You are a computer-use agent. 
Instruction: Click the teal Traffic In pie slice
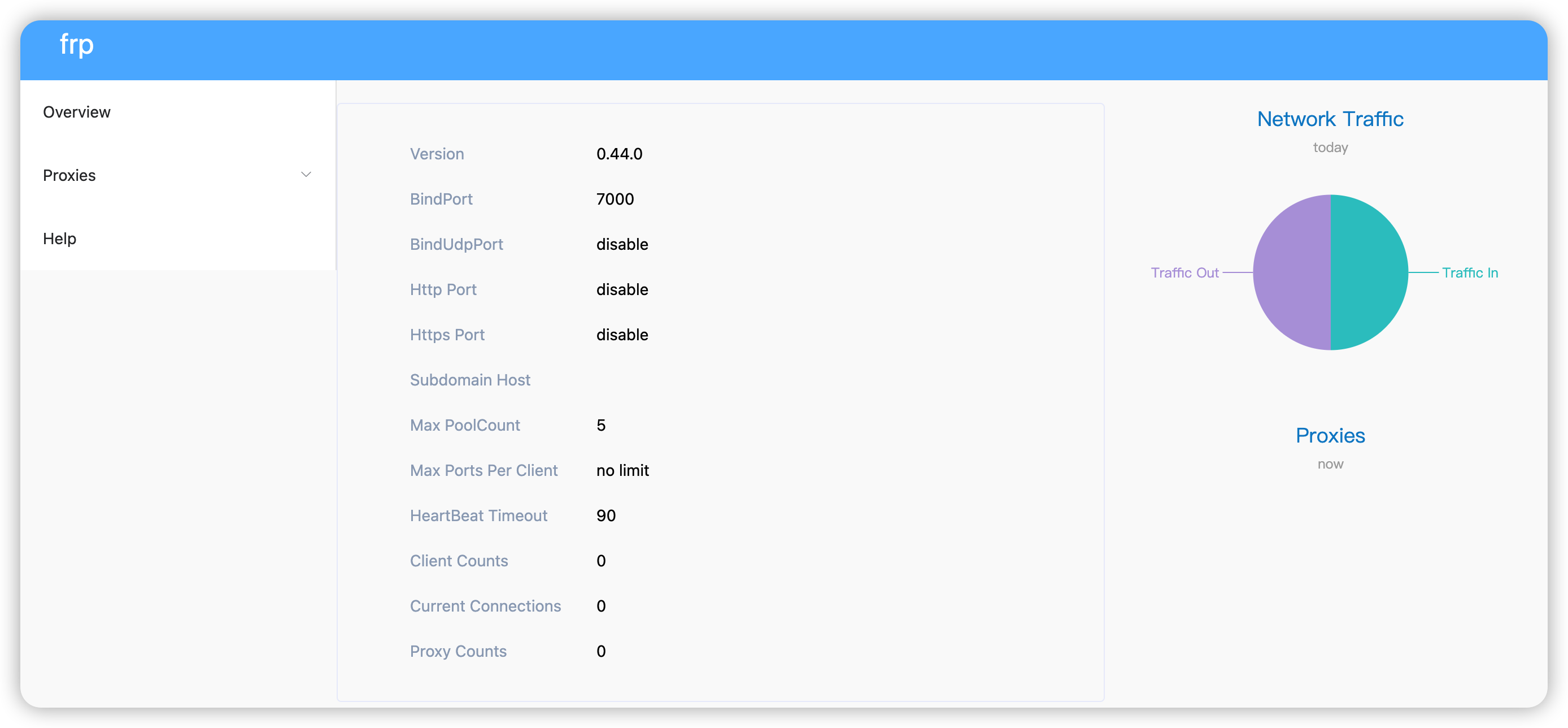[x=1369, y=272]
